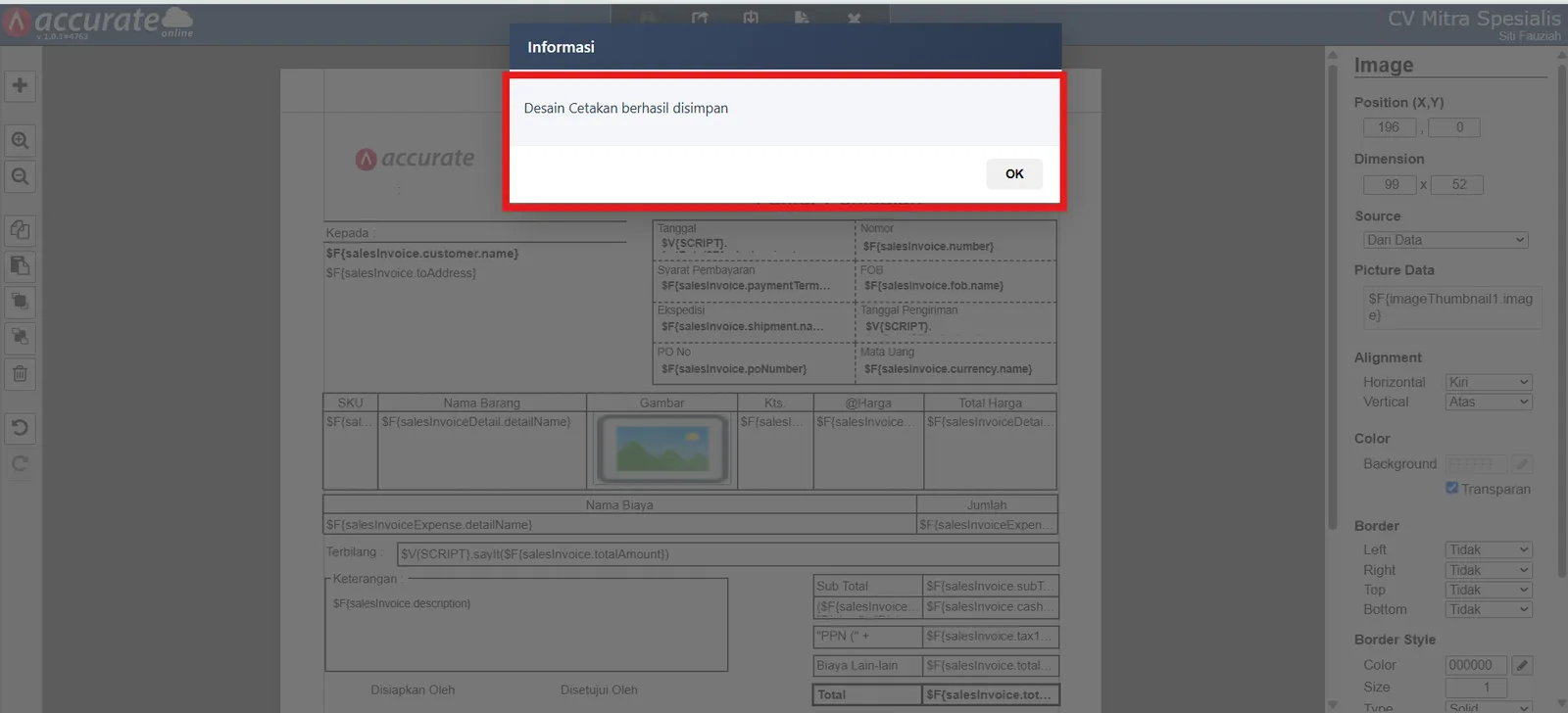Click the Sub Total label cell
Viewport: 1568px width, 713px height.
coord(867,586)
